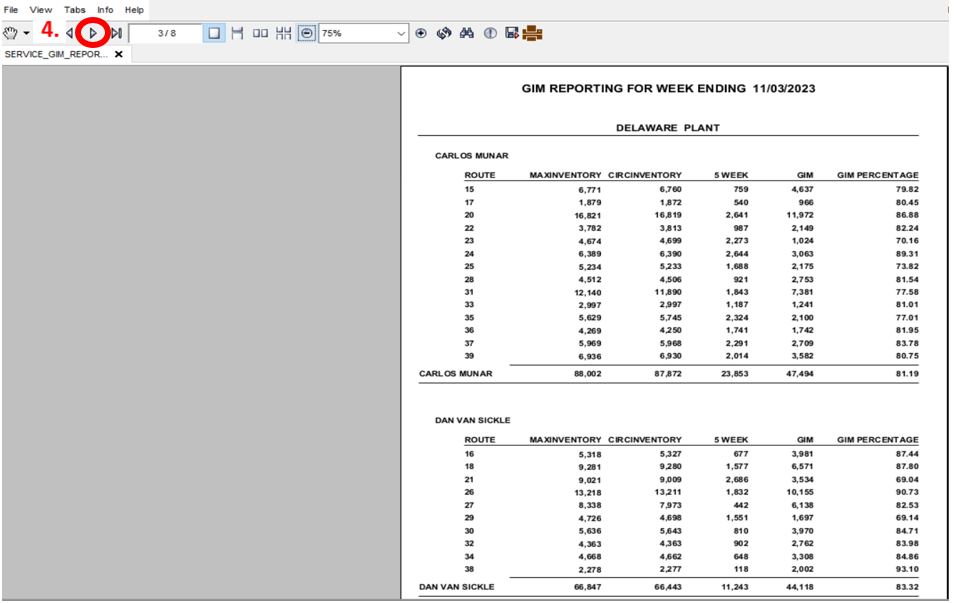This screenshot has width=954, height=603.
Task: Save the report with the disk icon
Action: pos(512,33)
